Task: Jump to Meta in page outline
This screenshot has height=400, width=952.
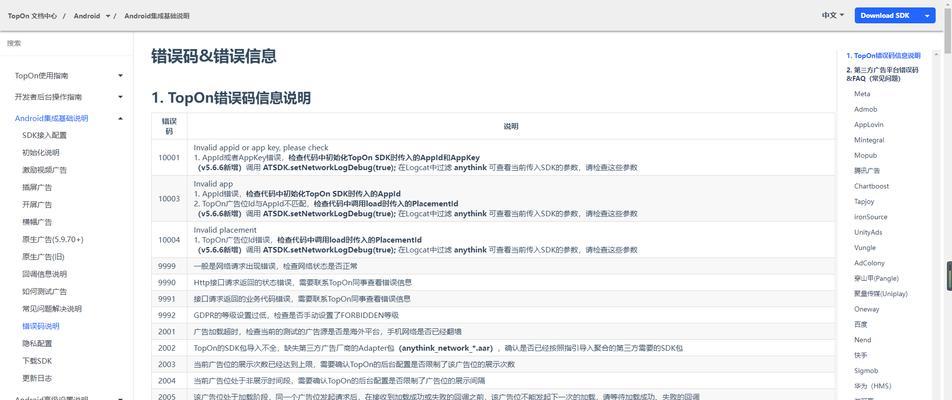Action: click(x=862, y=94)
